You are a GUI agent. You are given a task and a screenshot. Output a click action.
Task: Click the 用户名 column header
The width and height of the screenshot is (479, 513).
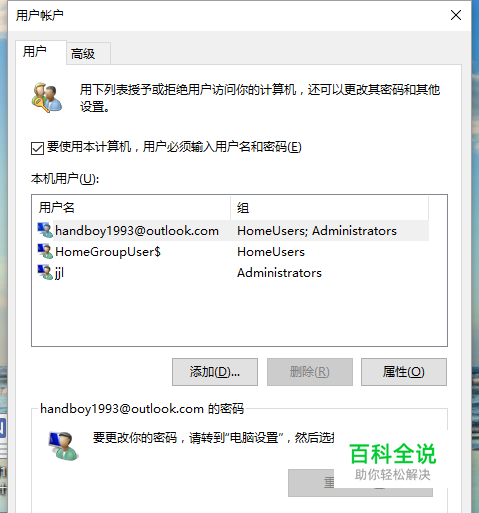click(x=131, y=208)
